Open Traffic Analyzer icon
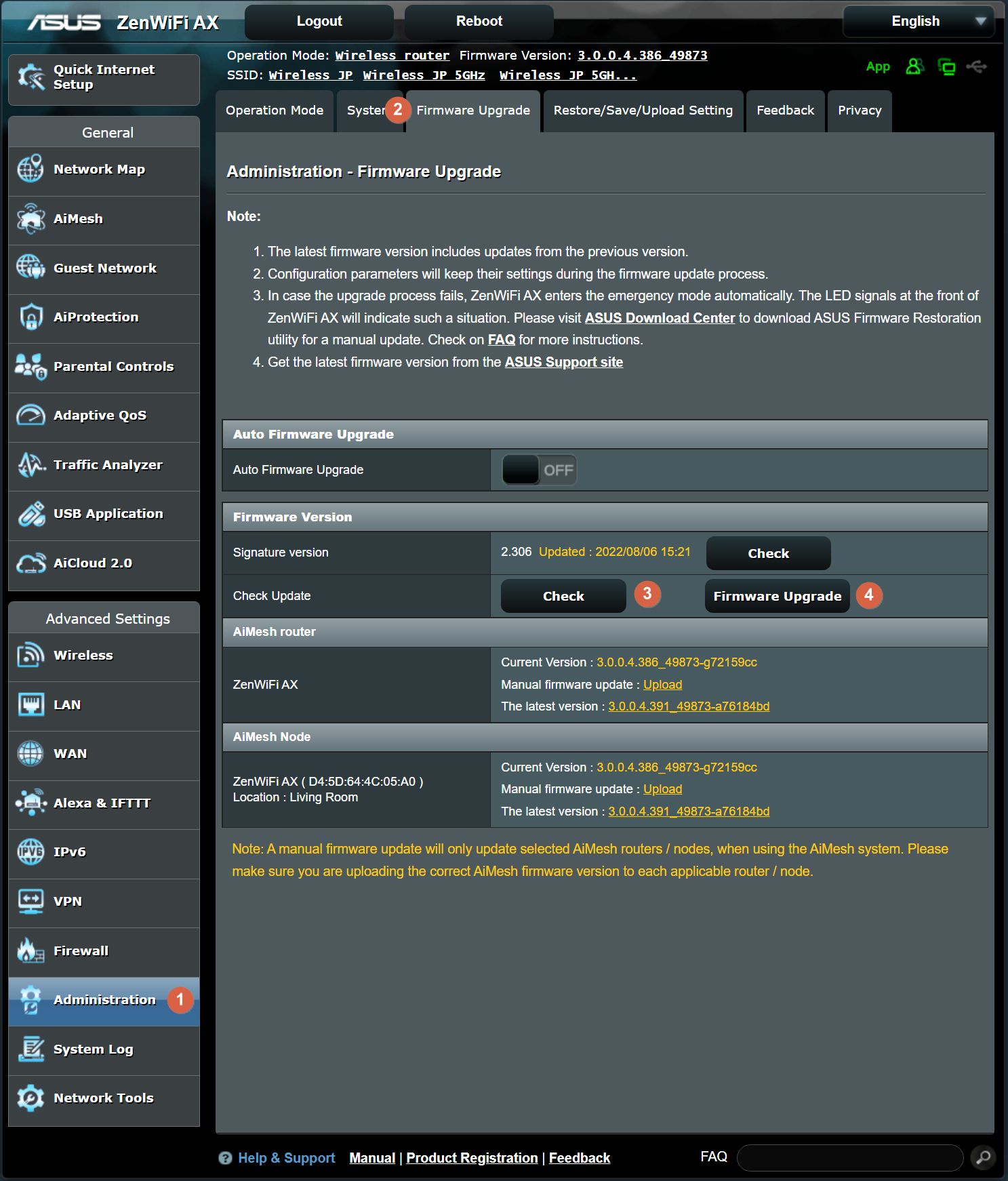 click(x=31, y=464)
